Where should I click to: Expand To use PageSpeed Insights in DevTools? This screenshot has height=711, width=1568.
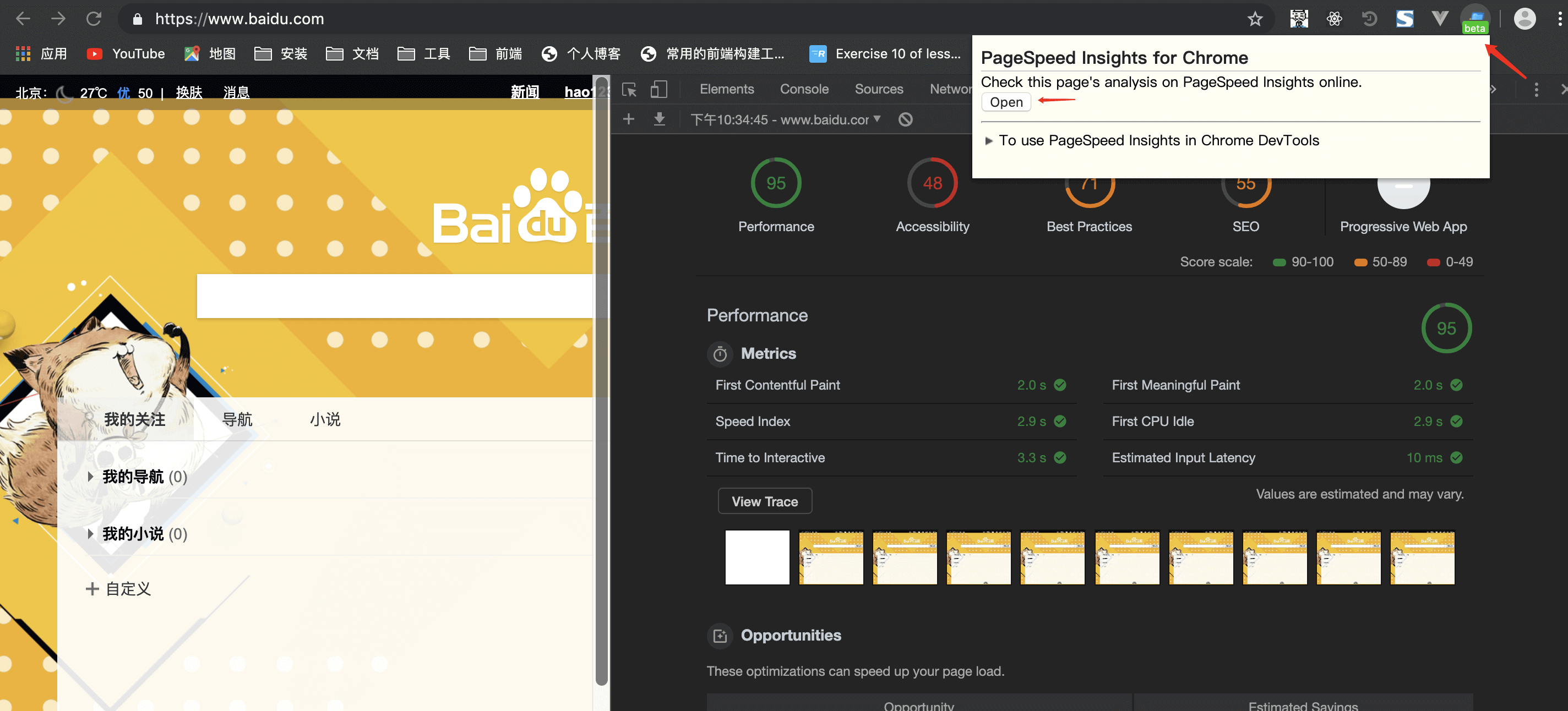1152,140
